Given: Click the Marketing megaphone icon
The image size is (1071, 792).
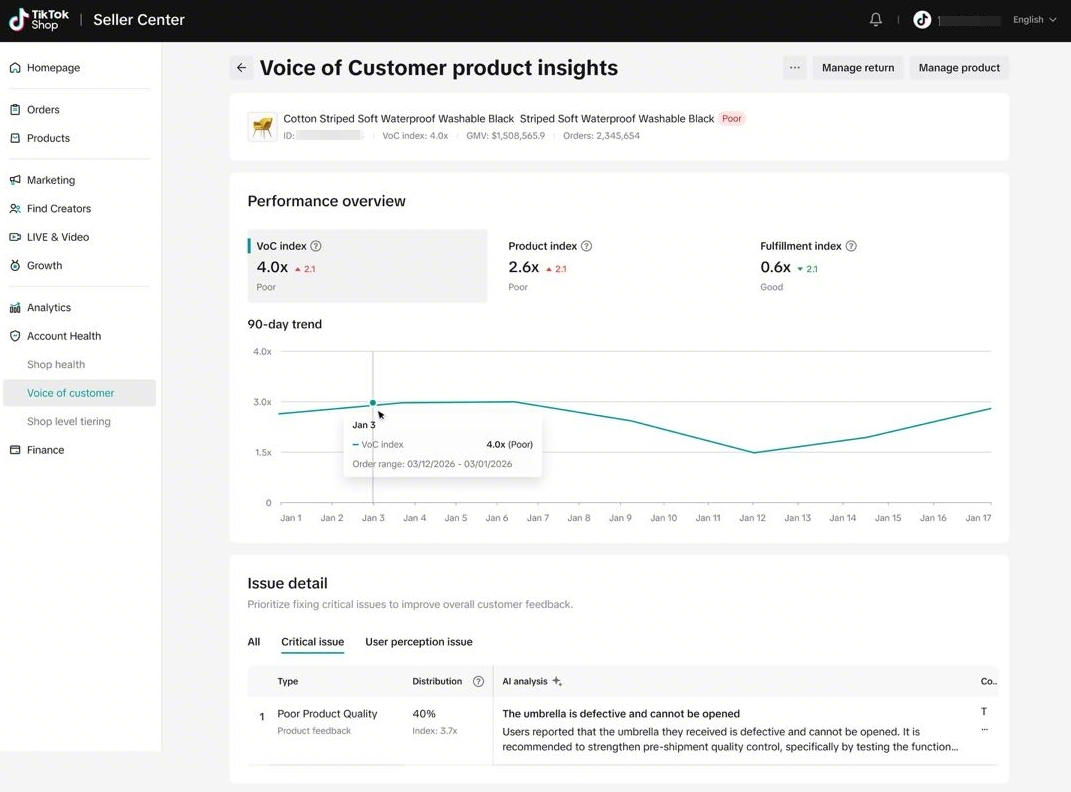Looking at the screenshot, I should [15, 180].
